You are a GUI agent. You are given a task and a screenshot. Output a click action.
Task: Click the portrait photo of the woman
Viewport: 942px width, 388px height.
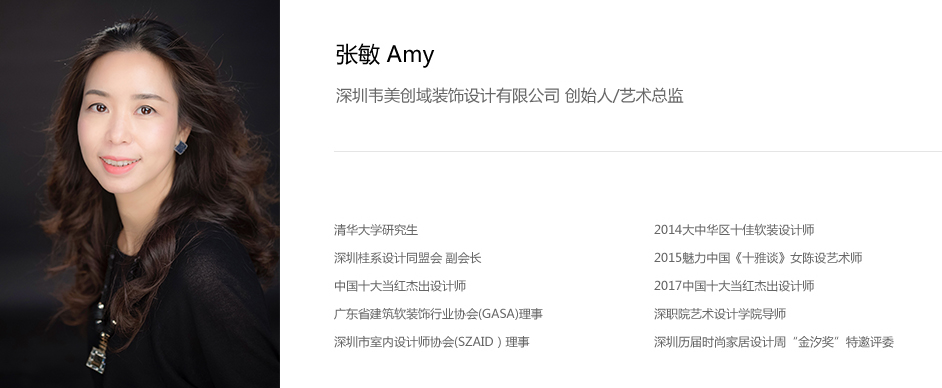(139, 194)
